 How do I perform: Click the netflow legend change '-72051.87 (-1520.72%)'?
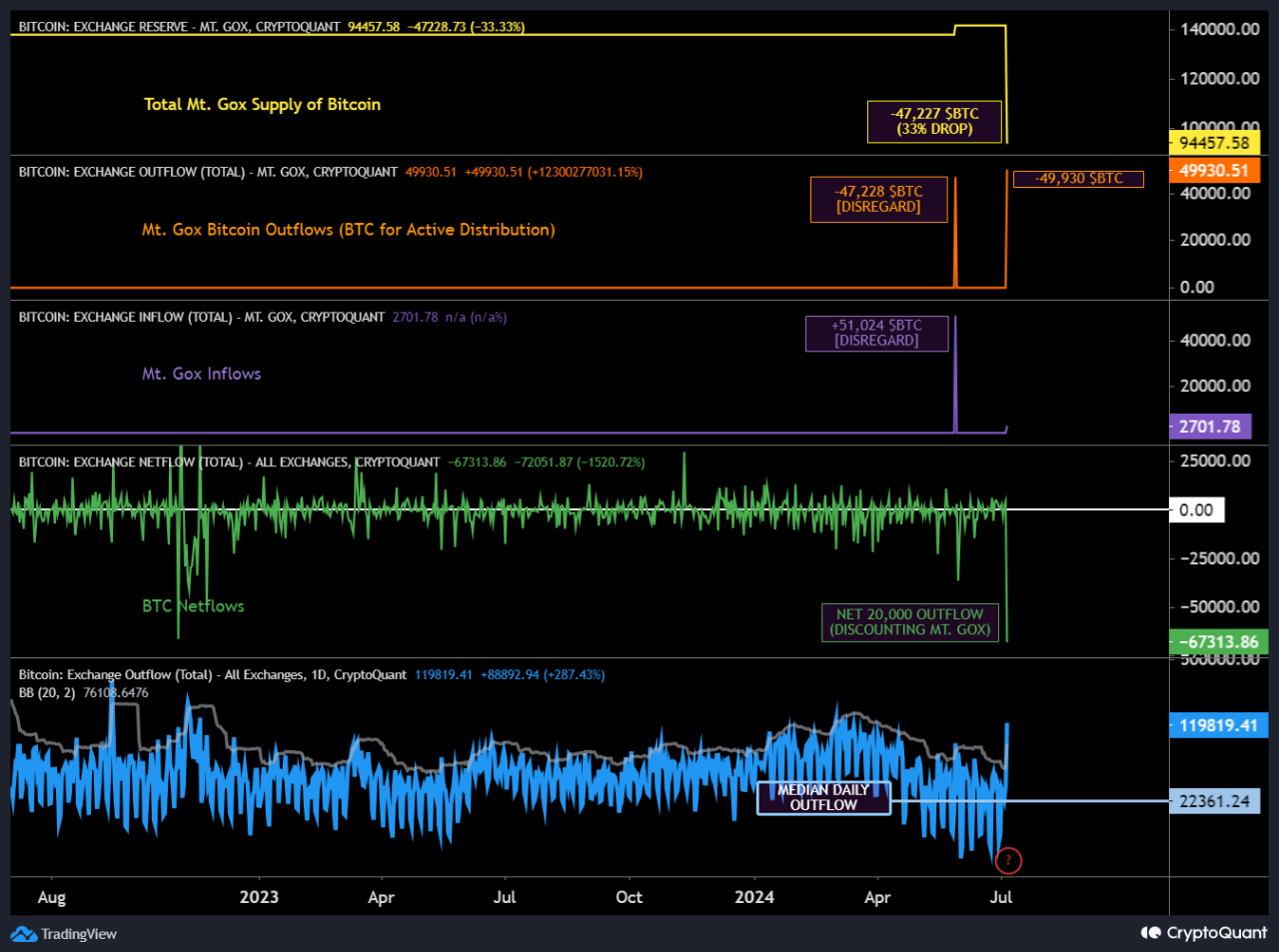[580, 462]
